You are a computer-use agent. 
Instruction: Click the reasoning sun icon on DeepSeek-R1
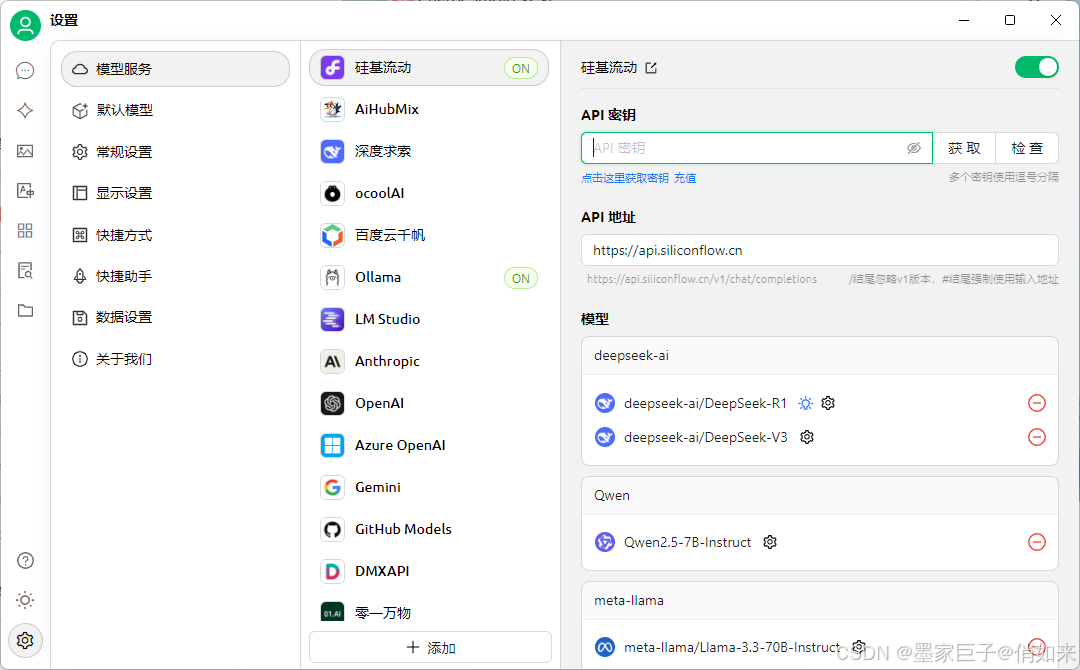(805, 403)
